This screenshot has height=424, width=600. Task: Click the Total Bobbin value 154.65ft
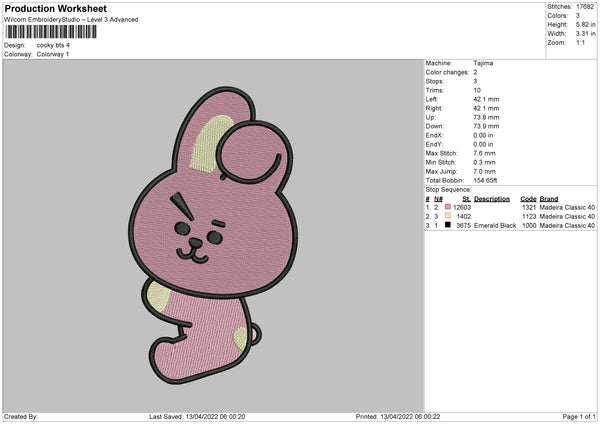click(485, 180)
